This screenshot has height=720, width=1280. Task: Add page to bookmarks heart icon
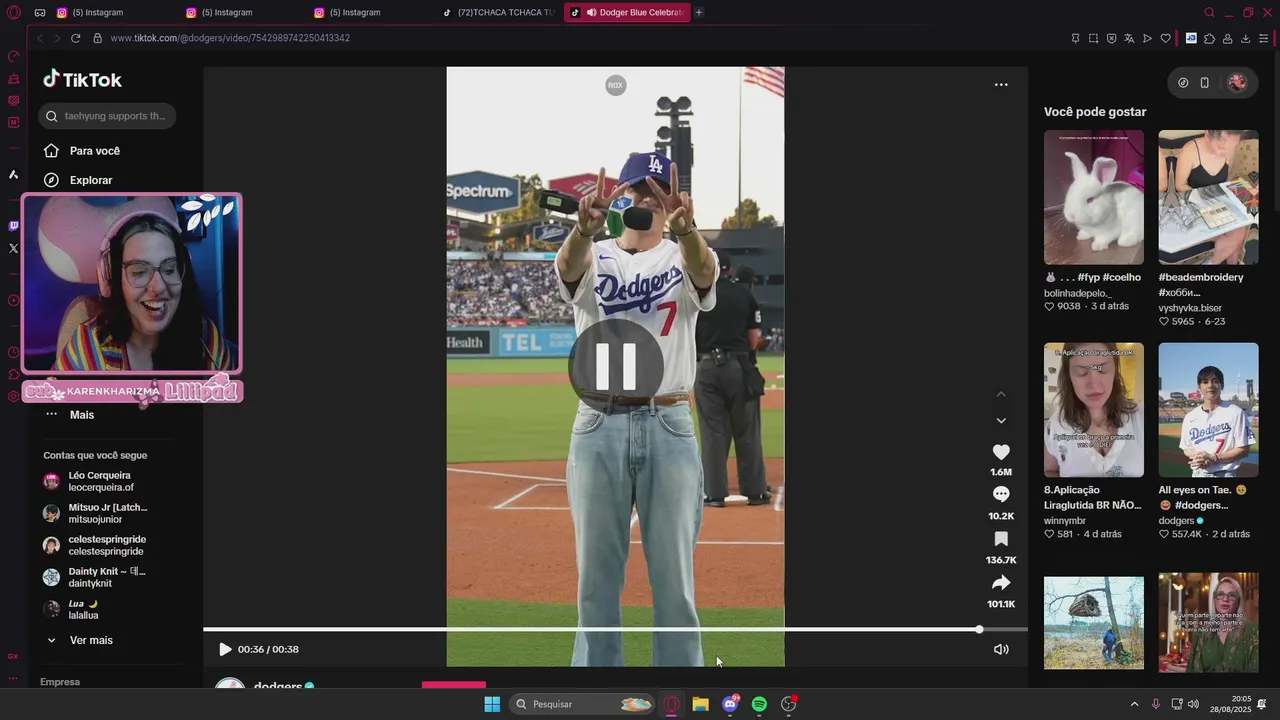(x=1165, y=38)
